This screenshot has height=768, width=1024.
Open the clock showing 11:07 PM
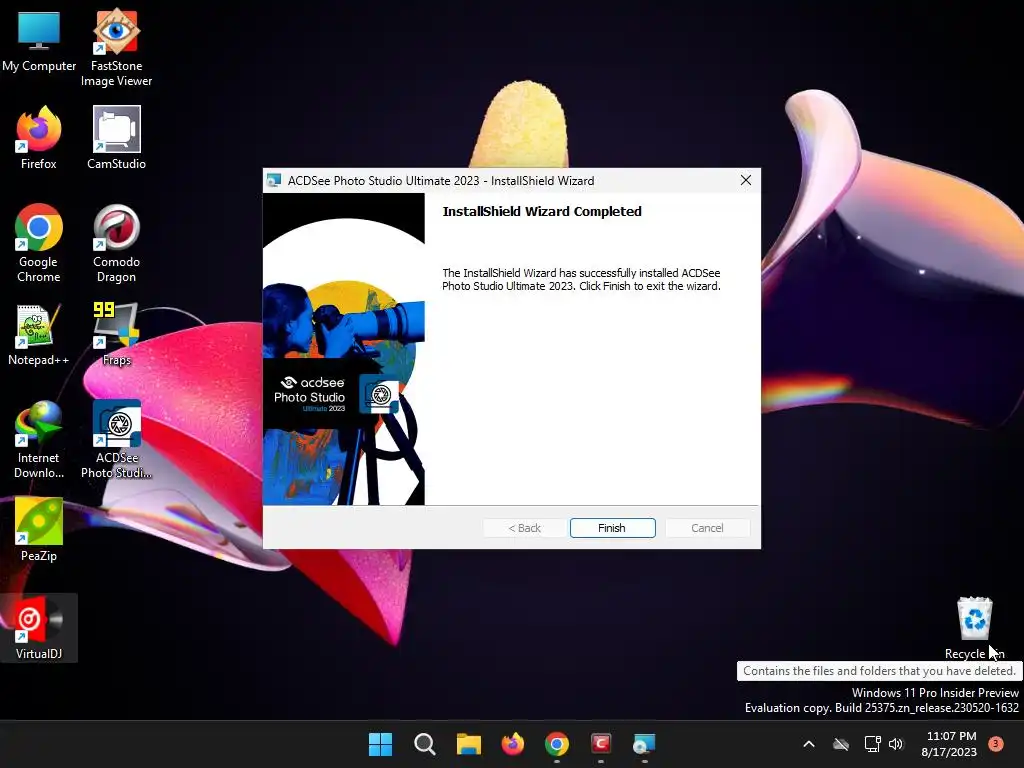click(x=949, y=744)
